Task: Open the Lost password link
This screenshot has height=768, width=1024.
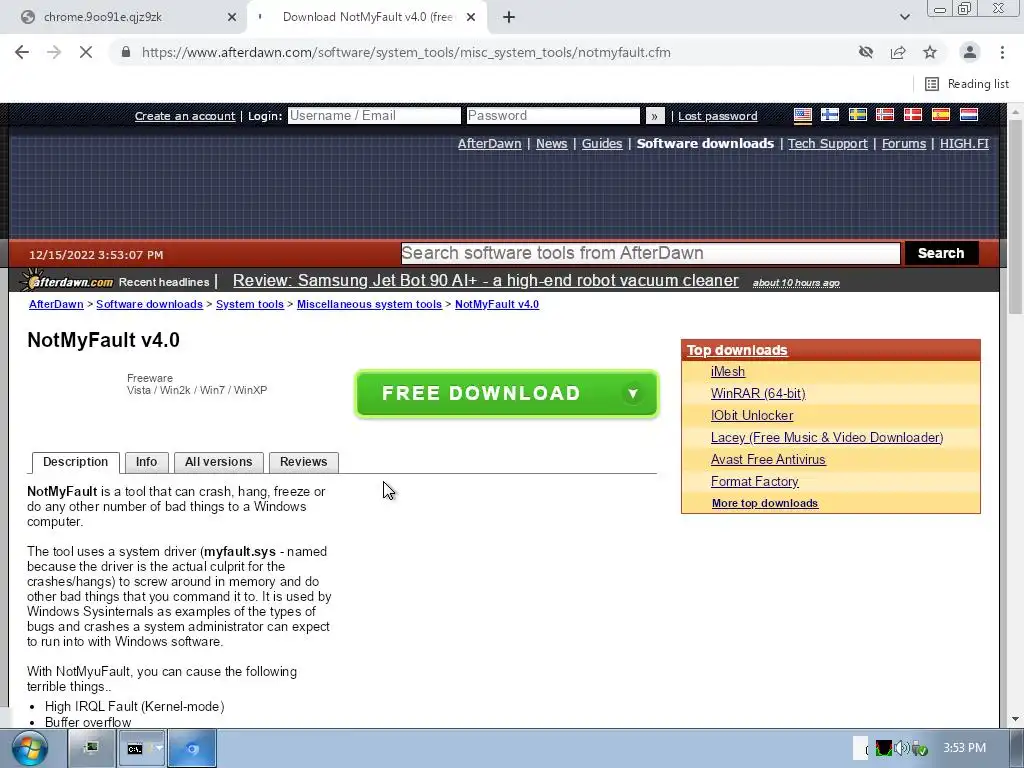Action: 717,116
